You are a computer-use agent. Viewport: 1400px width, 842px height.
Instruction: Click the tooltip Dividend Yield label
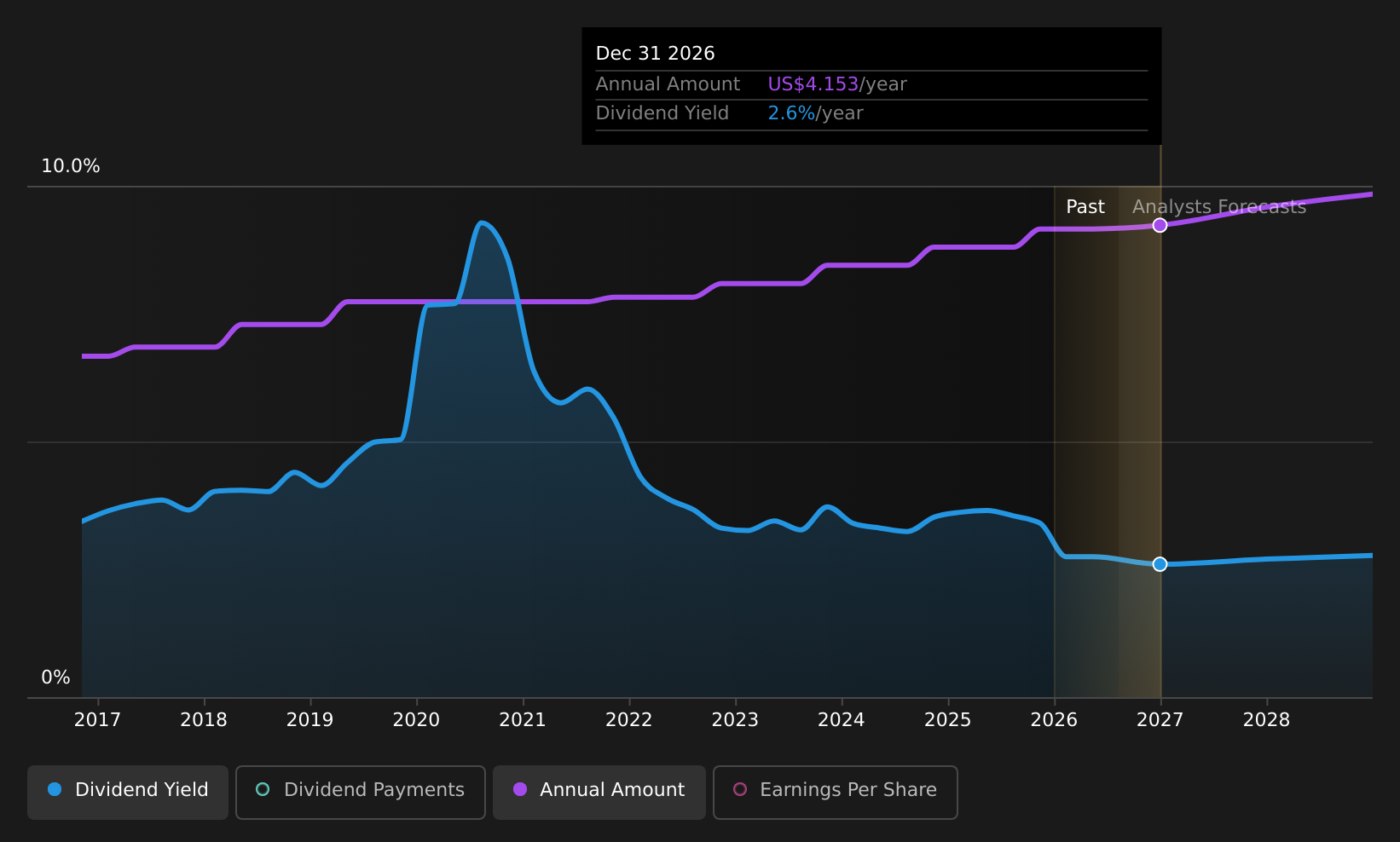pyautogui.click(x=662, y=113)
